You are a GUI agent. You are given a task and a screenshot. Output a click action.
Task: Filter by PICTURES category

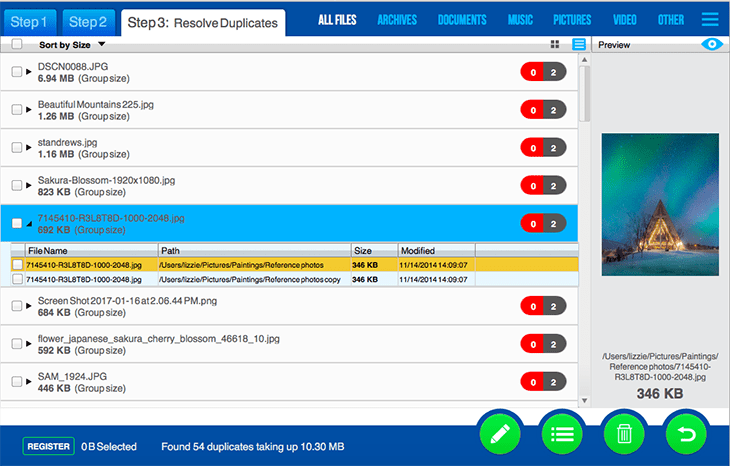coord(572,20)
